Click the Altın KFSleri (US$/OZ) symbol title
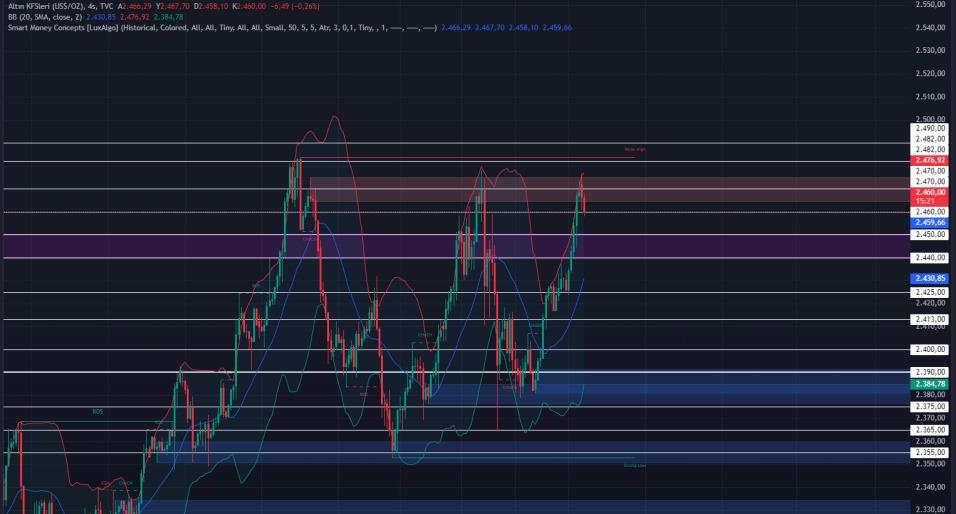Screen dimensions: 956x514 coord(42,6)
